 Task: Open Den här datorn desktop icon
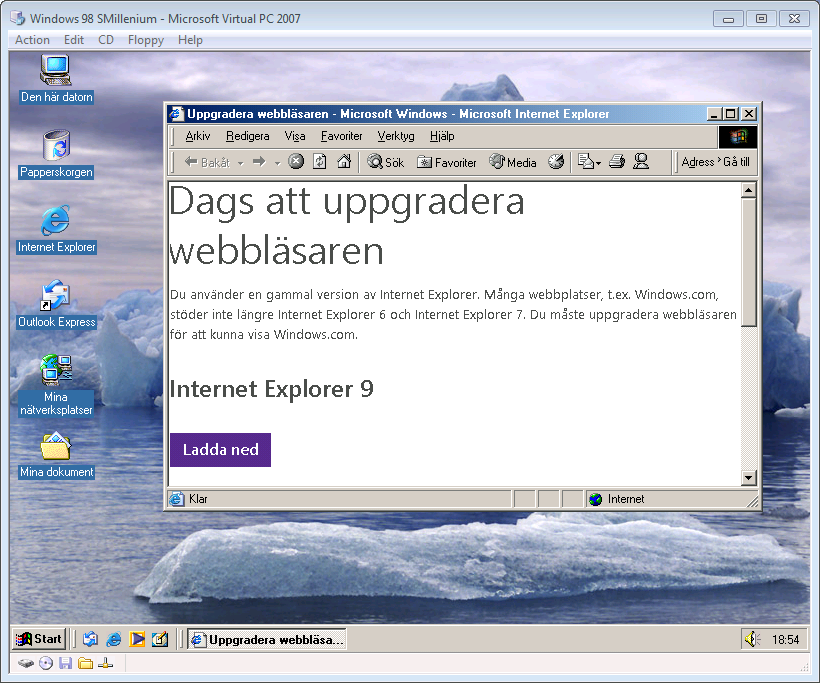pyautogui.click(x=56, y=78)
